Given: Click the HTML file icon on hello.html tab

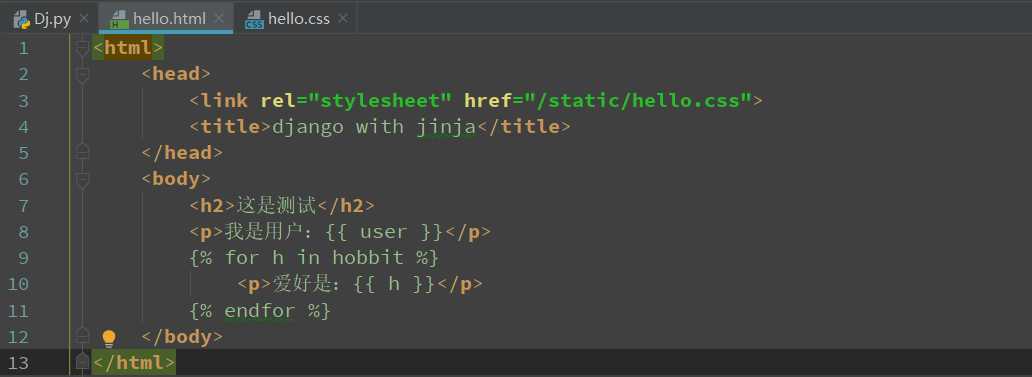Looking at the screenshot, I should point(119,19).
